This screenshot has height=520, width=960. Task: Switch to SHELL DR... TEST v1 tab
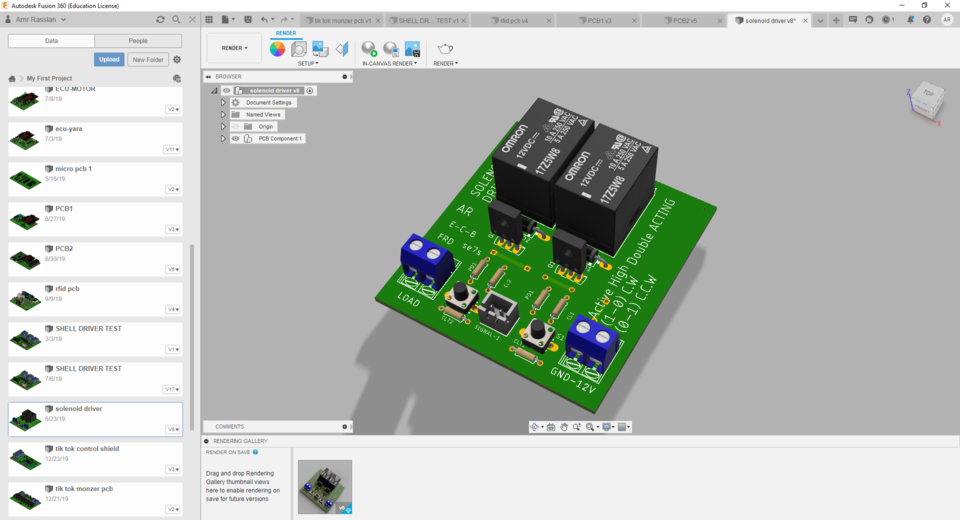(x=428, y=20)
